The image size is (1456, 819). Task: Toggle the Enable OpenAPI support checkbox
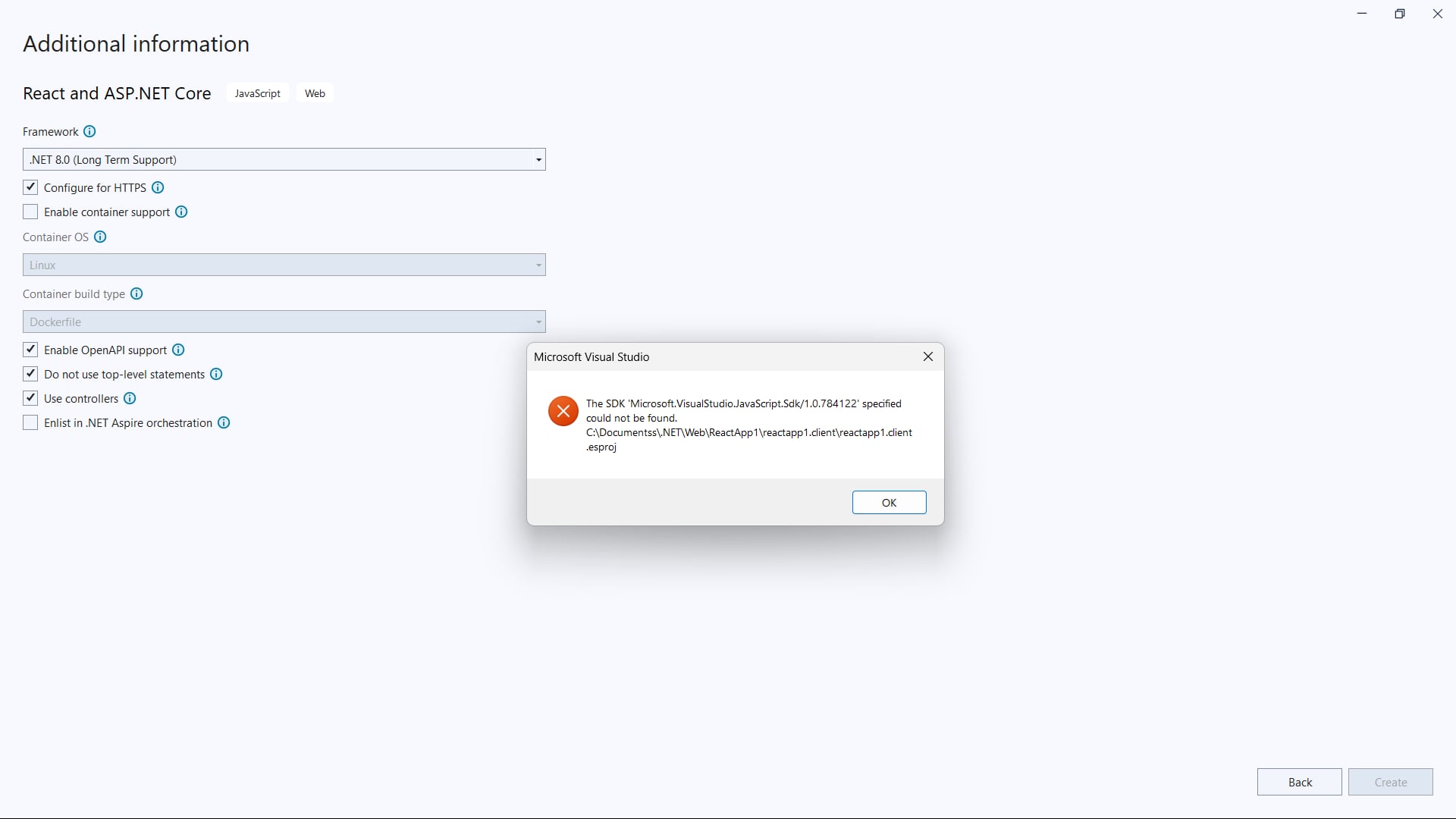coord(30,350)
